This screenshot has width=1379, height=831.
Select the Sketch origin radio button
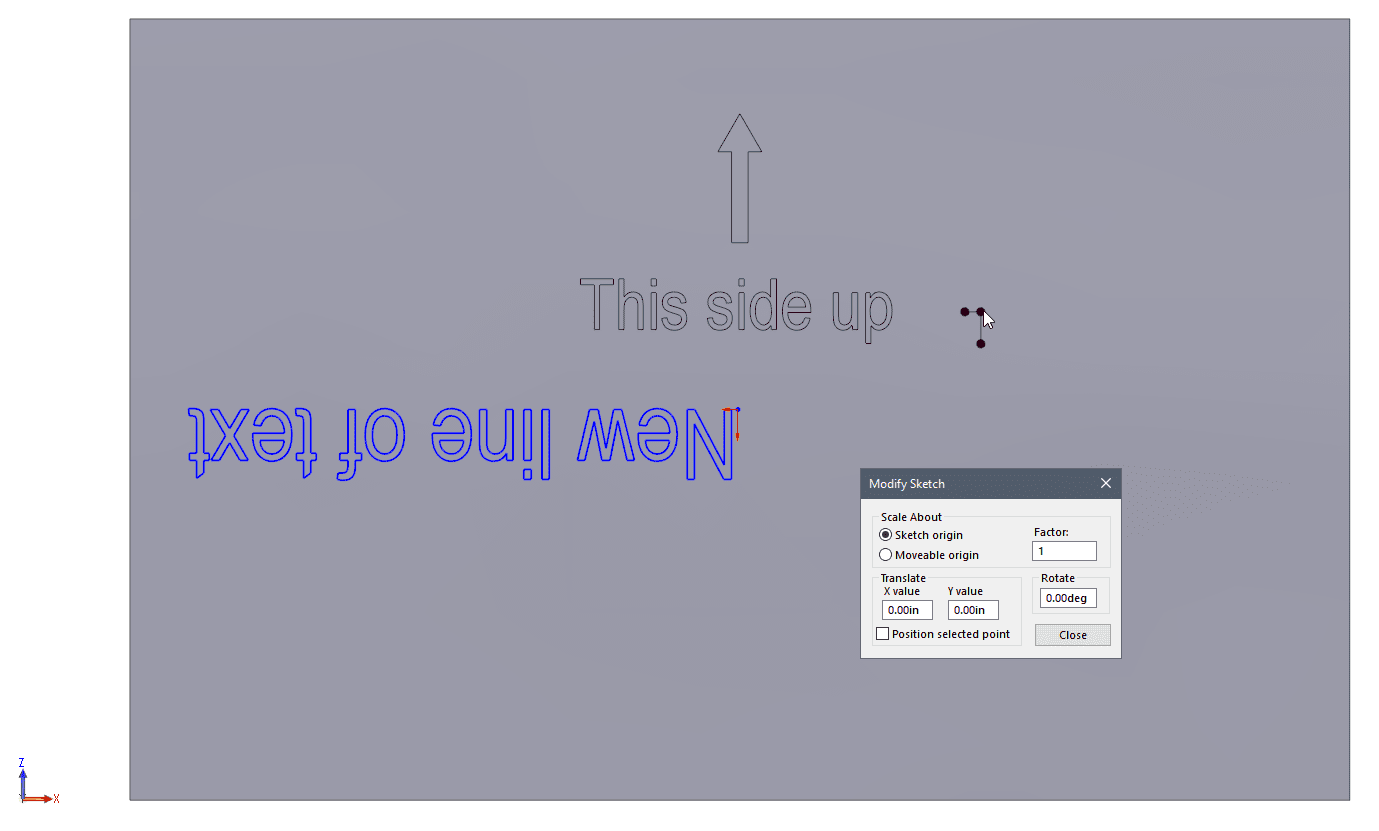[885, 535]
